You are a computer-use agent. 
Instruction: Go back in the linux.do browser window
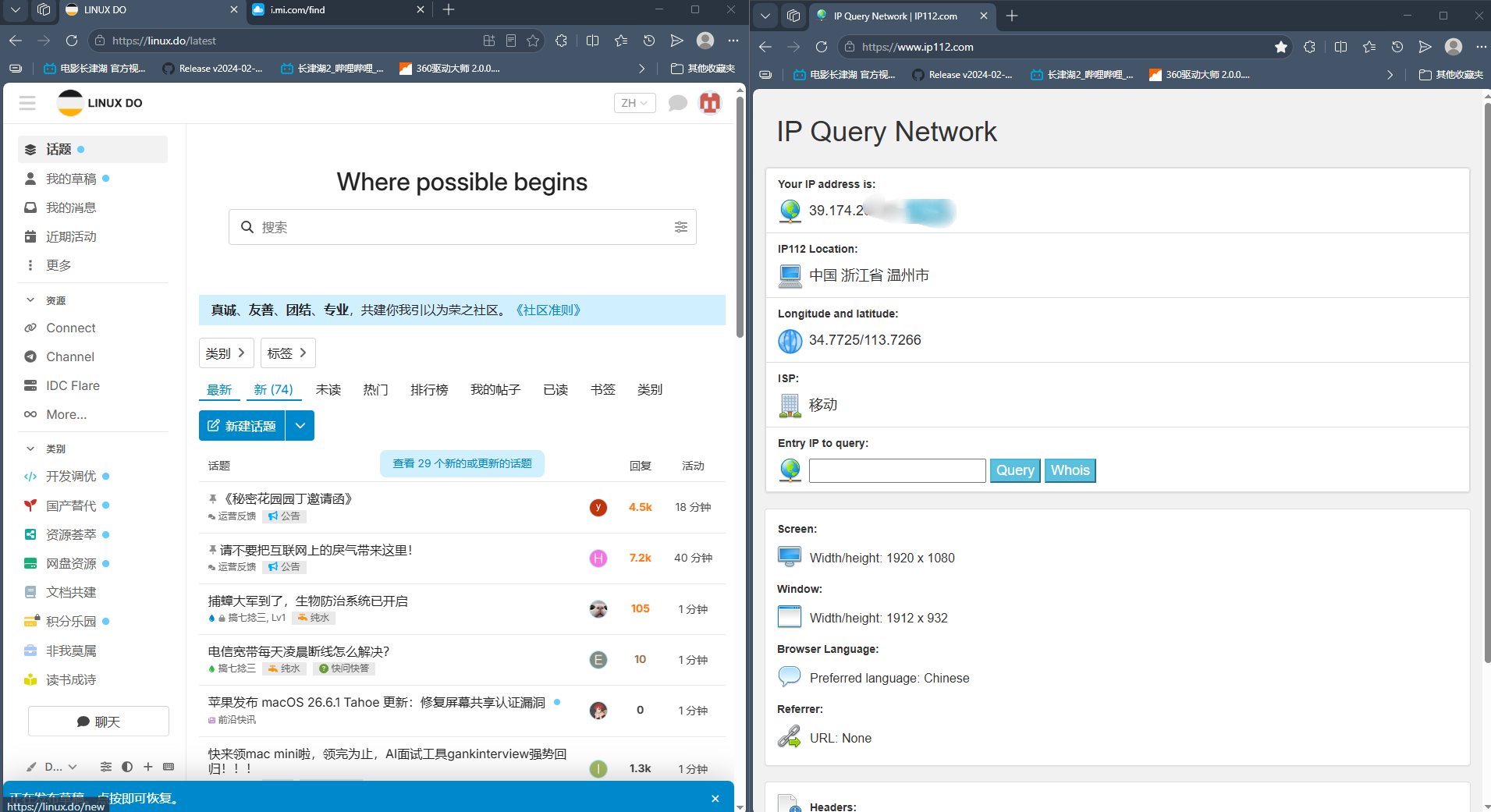coord(16,41)
